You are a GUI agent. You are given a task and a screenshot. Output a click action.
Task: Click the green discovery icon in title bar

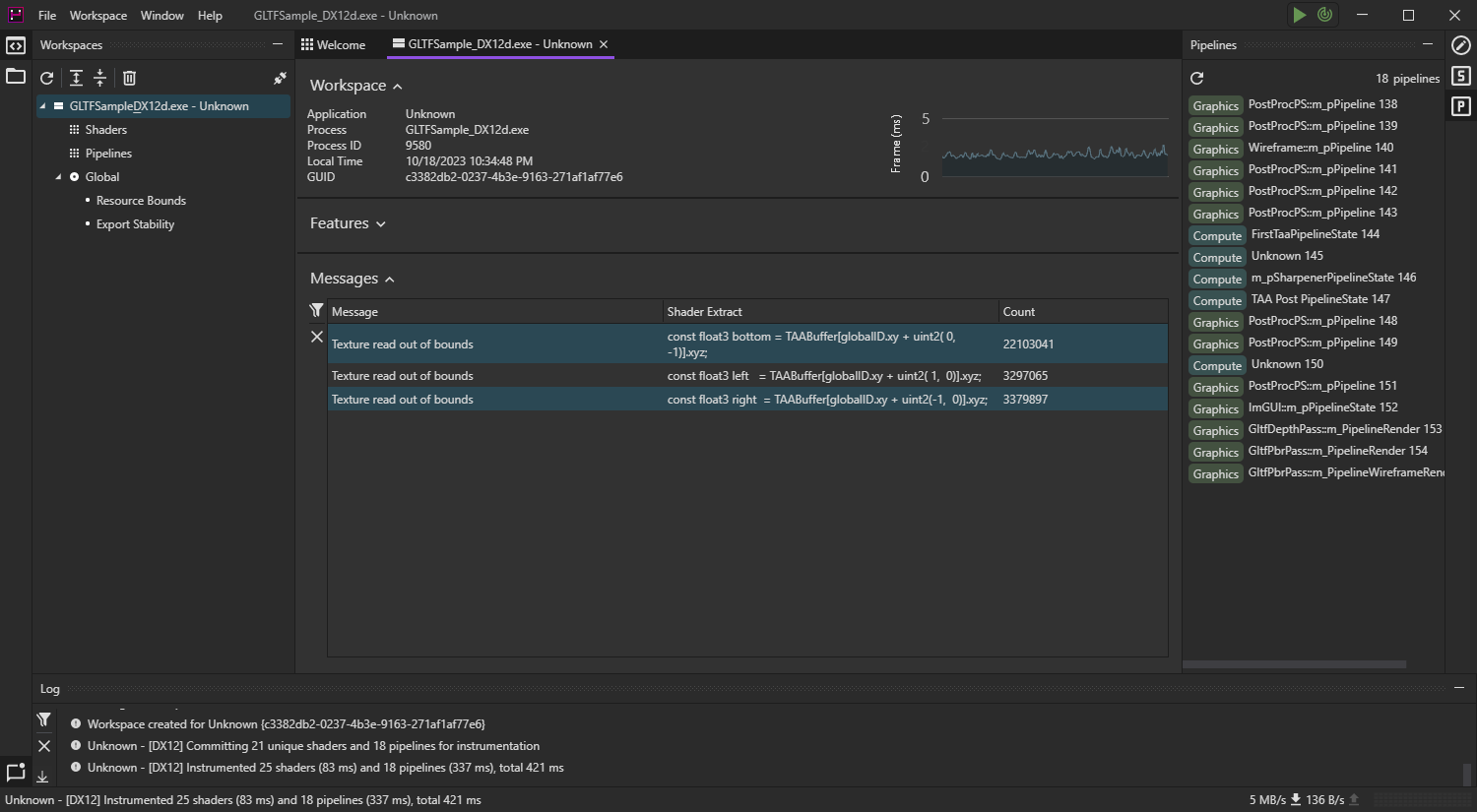point(1325,15)
